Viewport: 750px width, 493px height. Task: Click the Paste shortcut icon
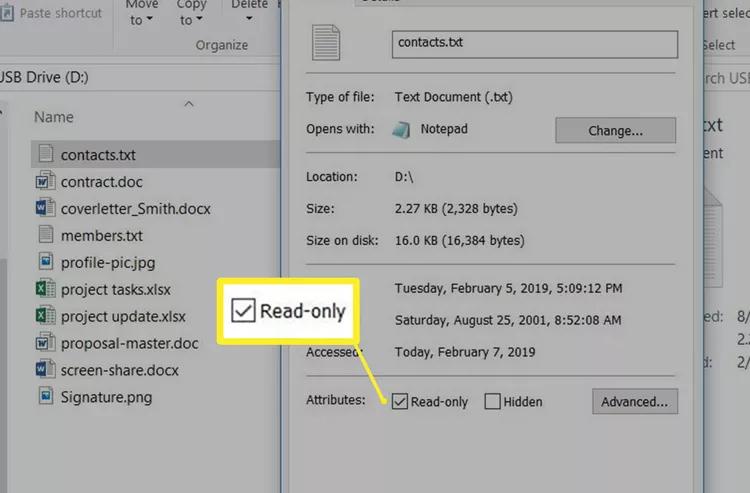tap(7, 13)
